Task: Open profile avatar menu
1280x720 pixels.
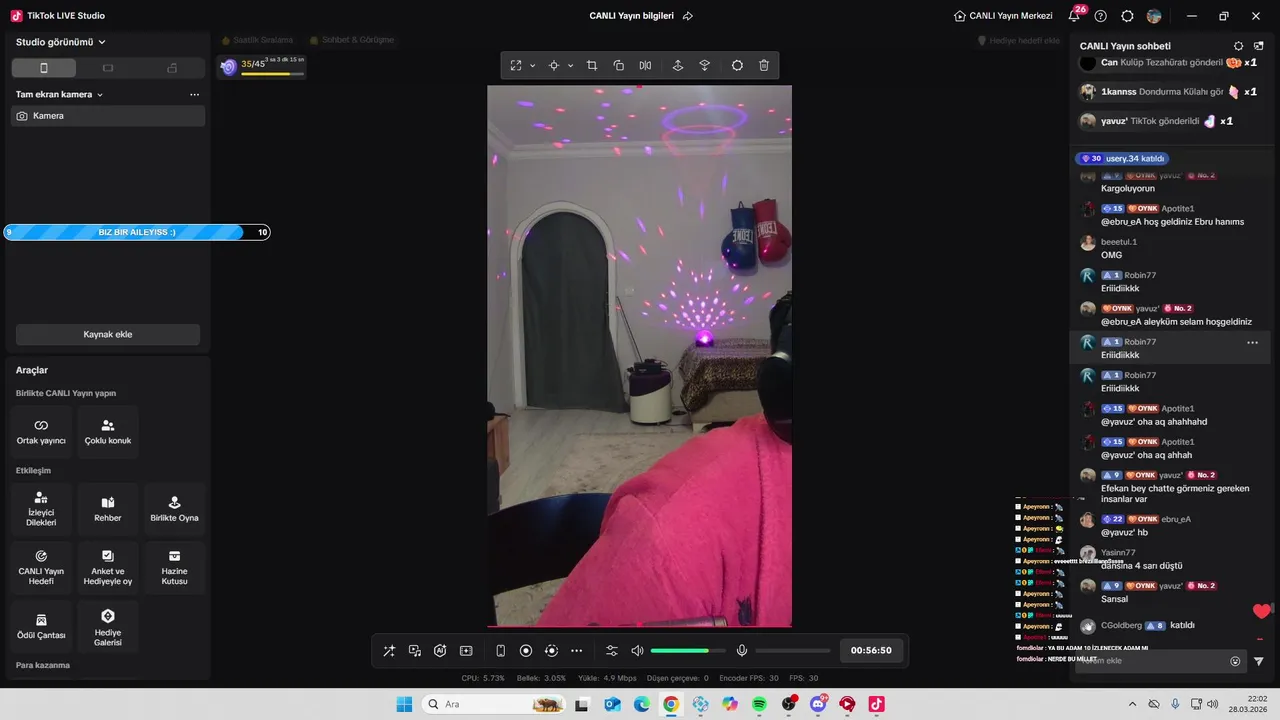Action: tap(1154, 16)
